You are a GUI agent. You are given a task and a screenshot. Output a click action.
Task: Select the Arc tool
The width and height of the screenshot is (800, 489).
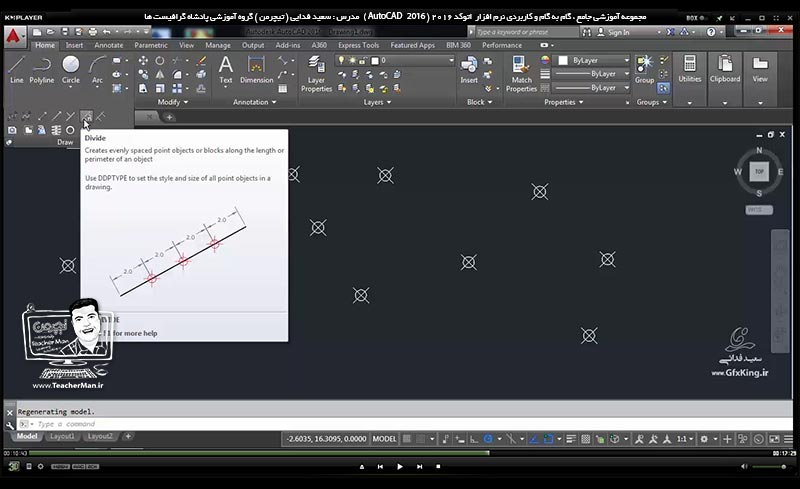pyautogui.click(x=97, y=70)
